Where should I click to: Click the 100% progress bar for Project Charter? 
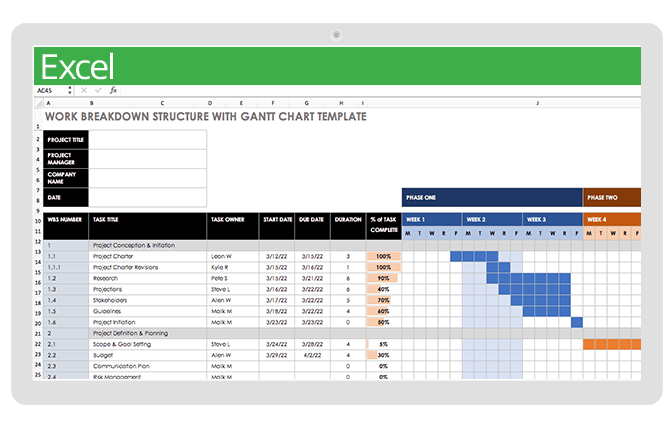coord(384,256)
